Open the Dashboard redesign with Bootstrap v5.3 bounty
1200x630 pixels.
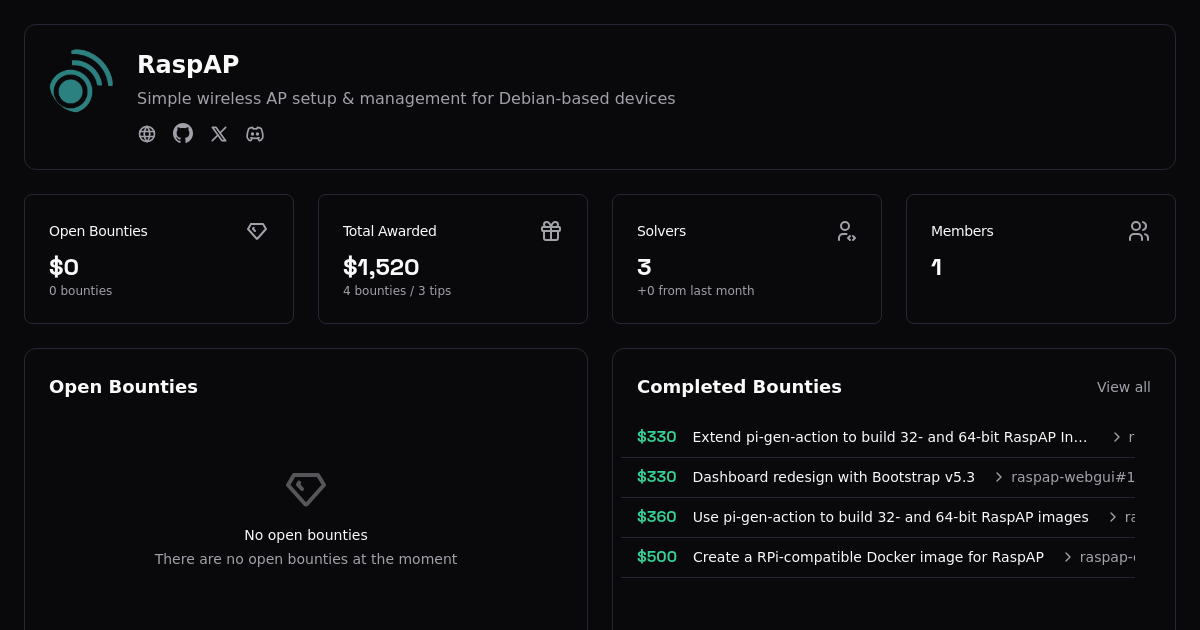pyautogui.click(x=833, y=477)
